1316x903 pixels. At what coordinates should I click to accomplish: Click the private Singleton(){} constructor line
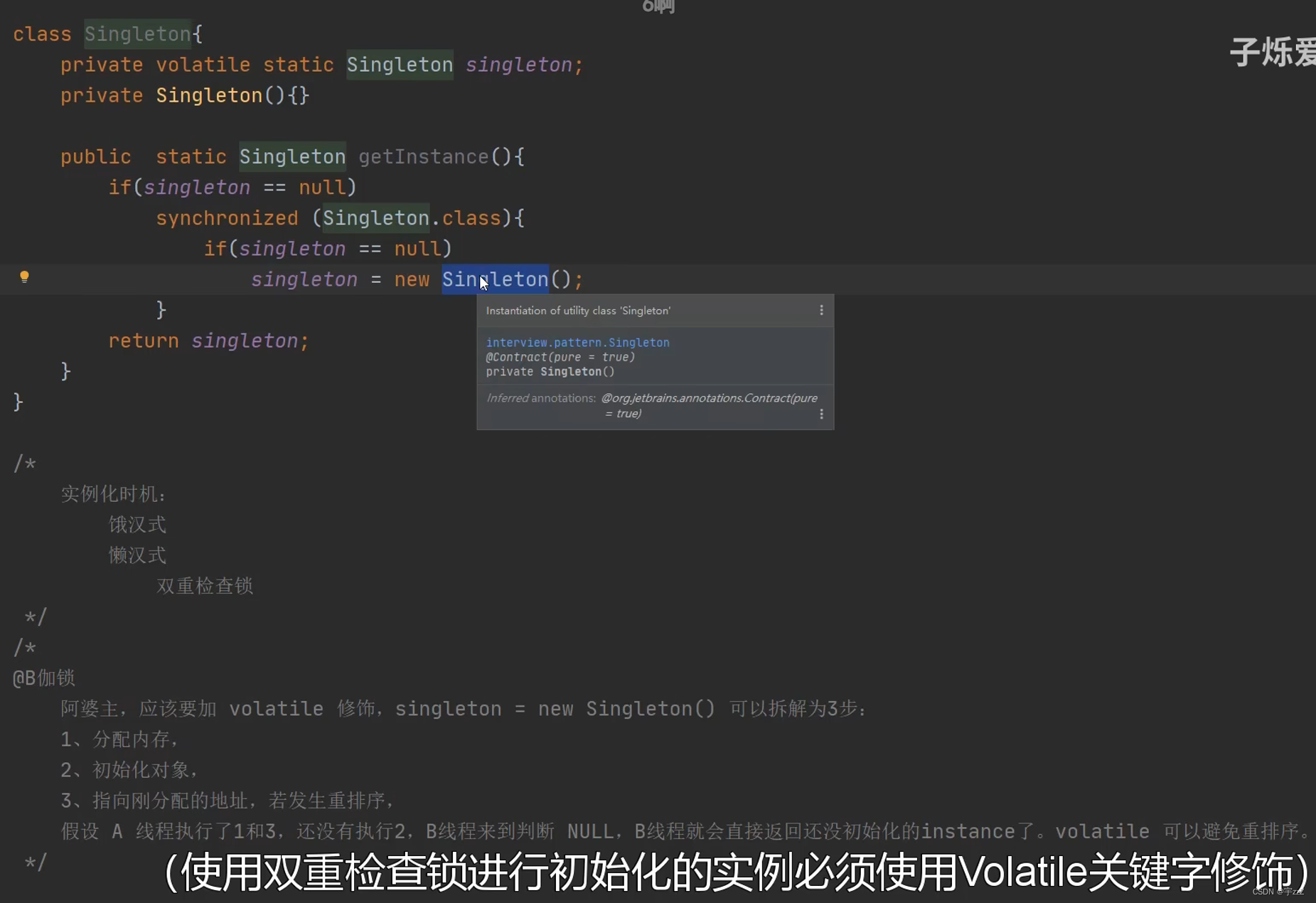pos(185,95)
